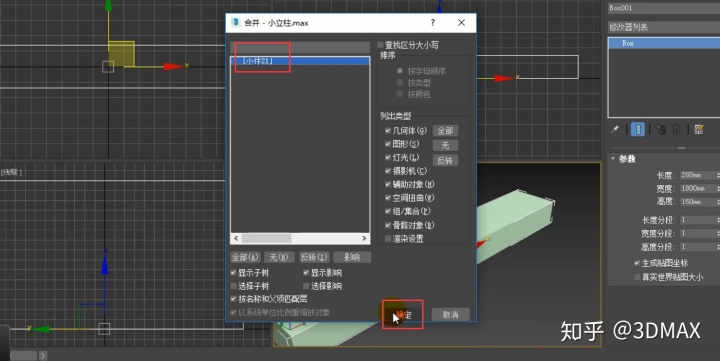Enable 选择子树 checkbox
The width and height of the screenshot is (720, 361).
[x=233, y=286]
